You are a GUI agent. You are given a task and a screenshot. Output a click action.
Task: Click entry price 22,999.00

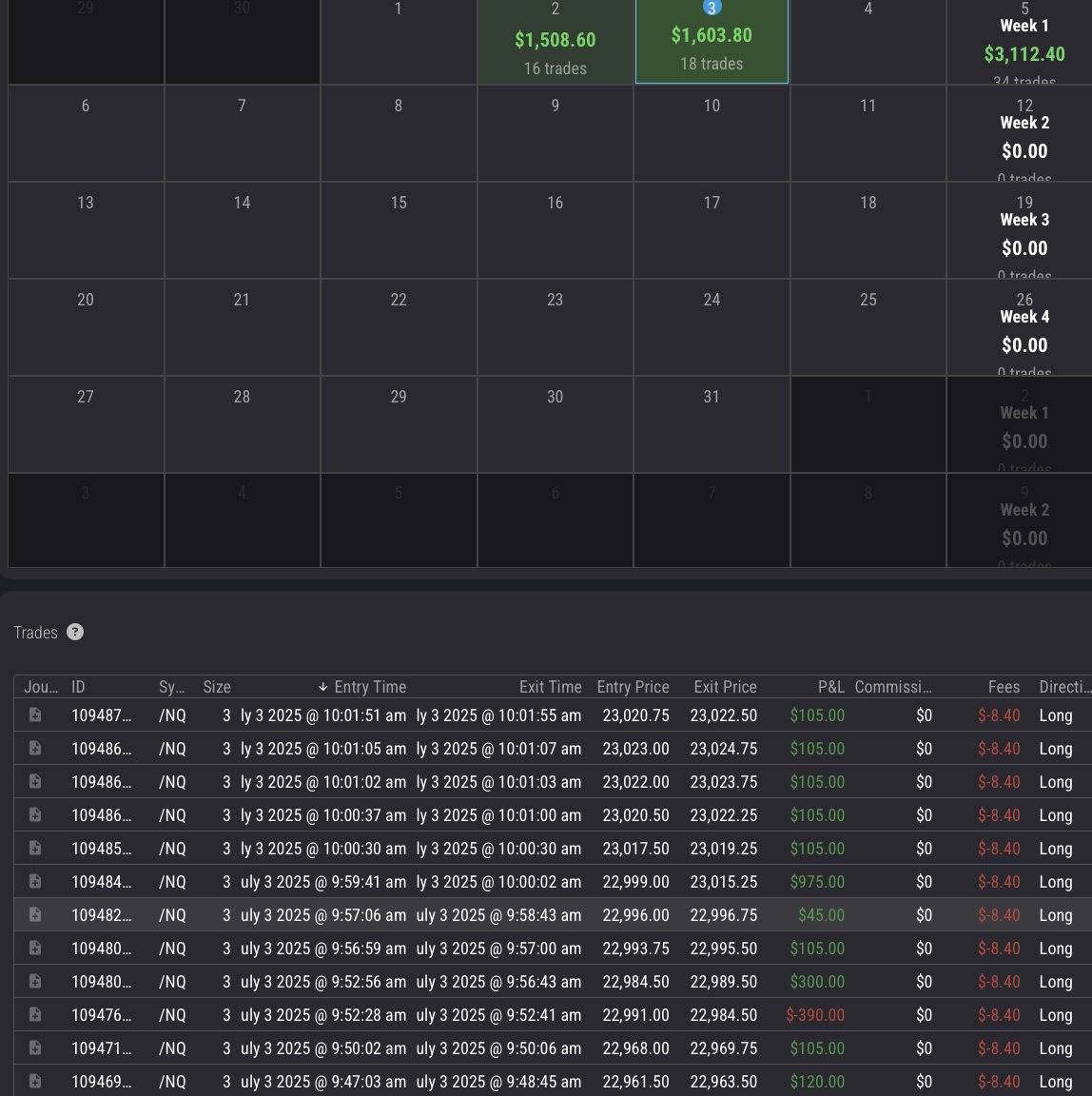(635, 881)
